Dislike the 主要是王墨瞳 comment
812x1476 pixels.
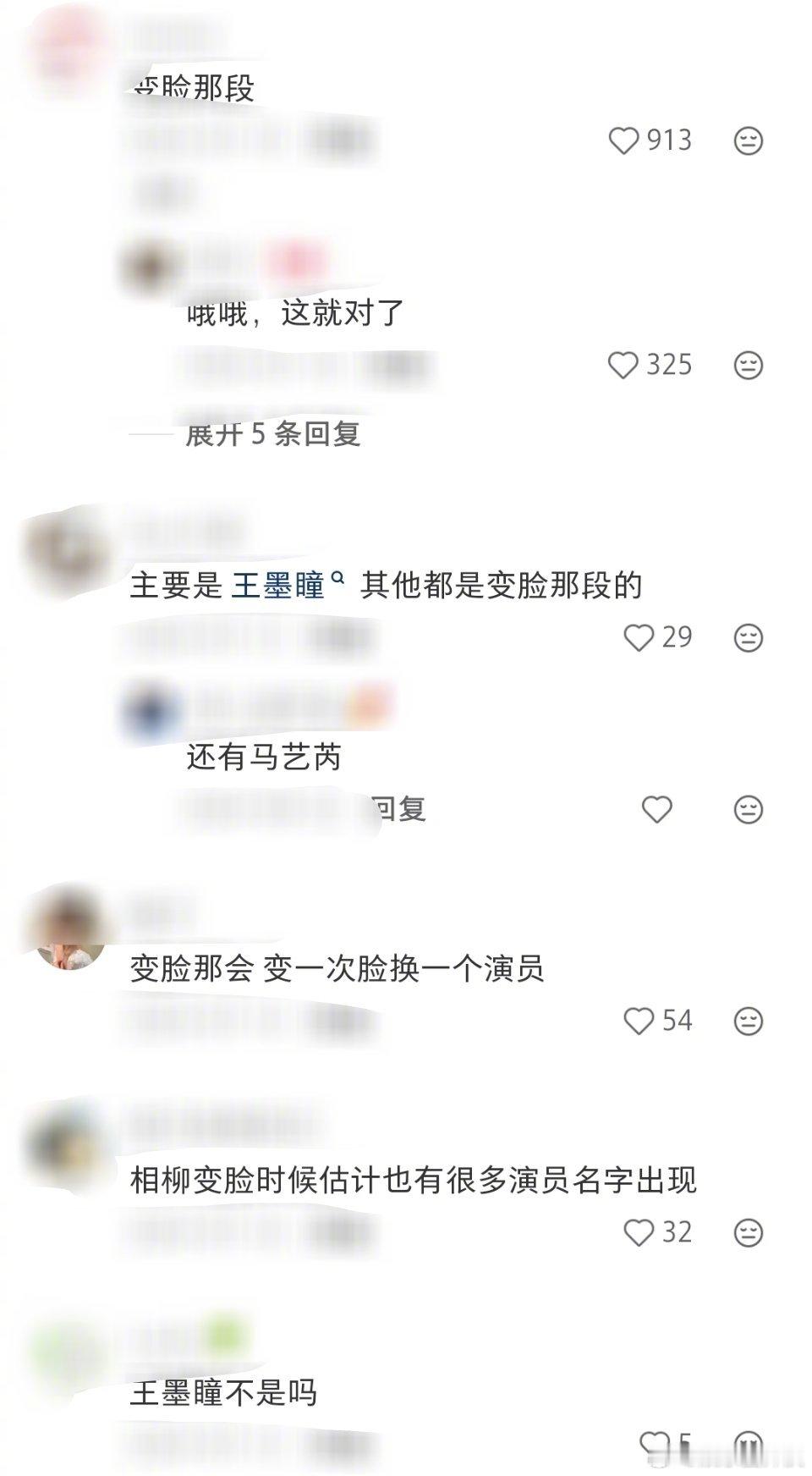(748, 638)
